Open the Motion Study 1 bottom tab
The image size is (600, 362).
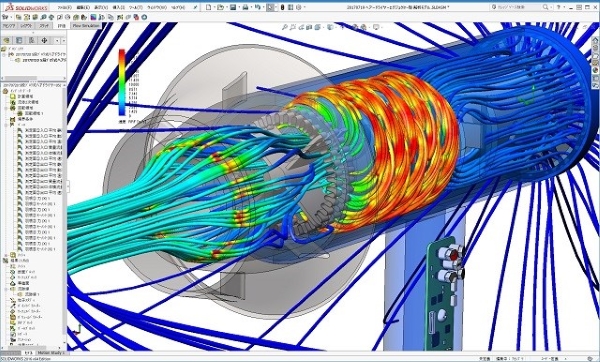click(x=51, y=352)
